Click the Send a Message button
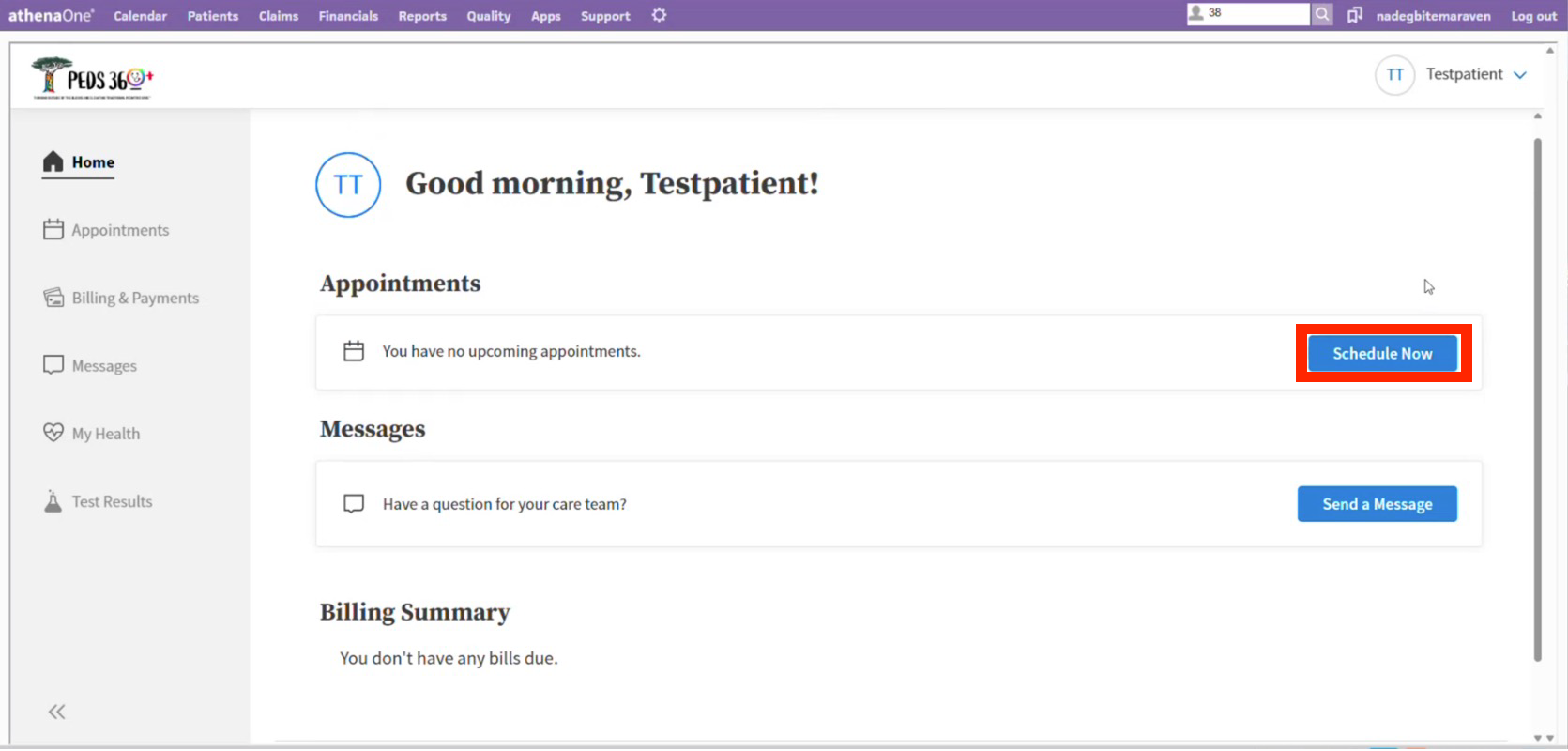 coord(1377,504)
